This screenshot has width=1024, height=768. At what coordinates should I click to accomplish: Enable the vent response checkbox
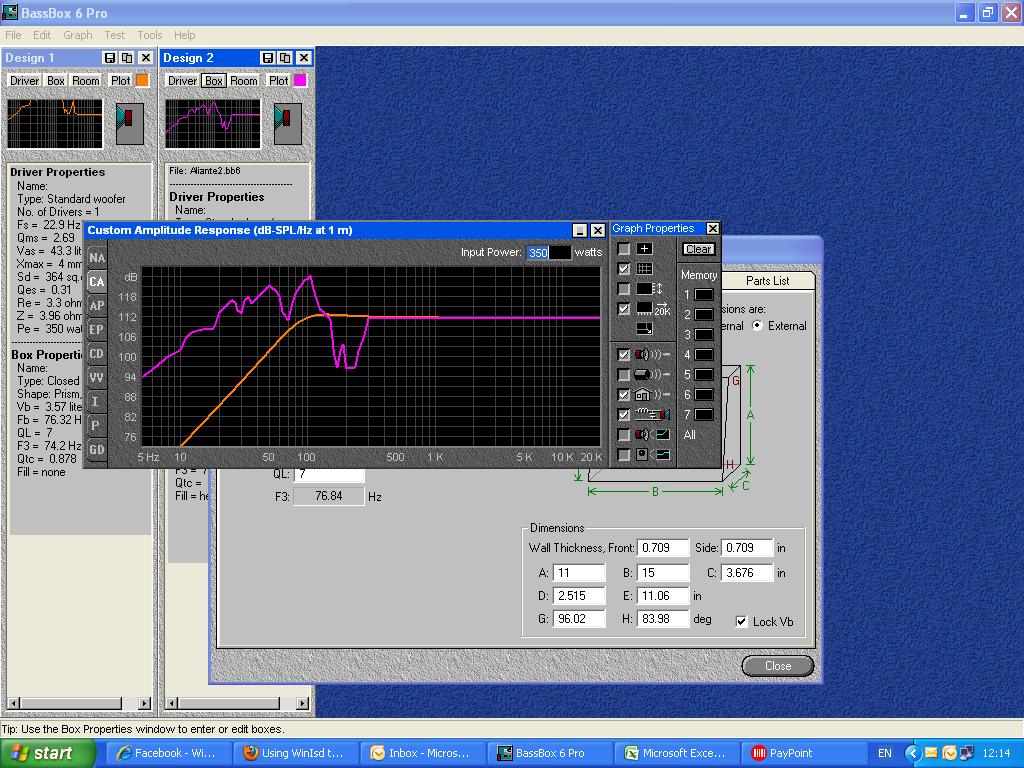624,375
